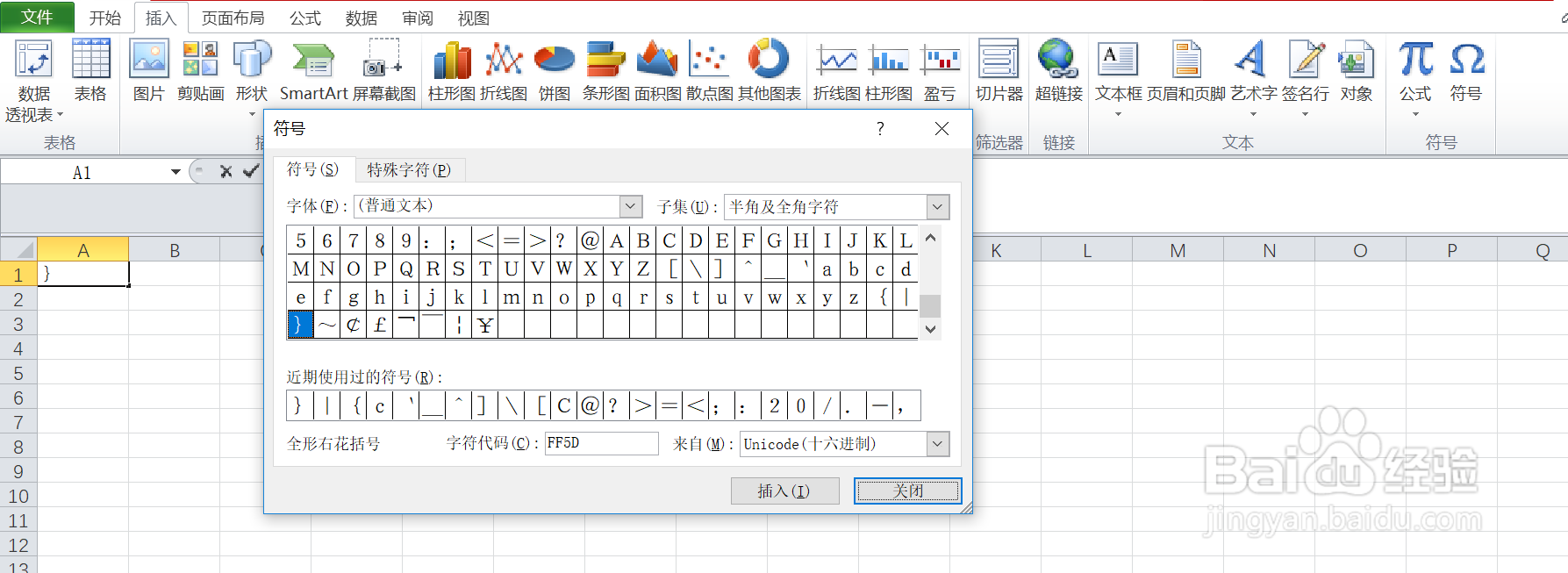Select the @ symbol in the grid
The image size is (1568, 573).
click(x=590, y=240)
